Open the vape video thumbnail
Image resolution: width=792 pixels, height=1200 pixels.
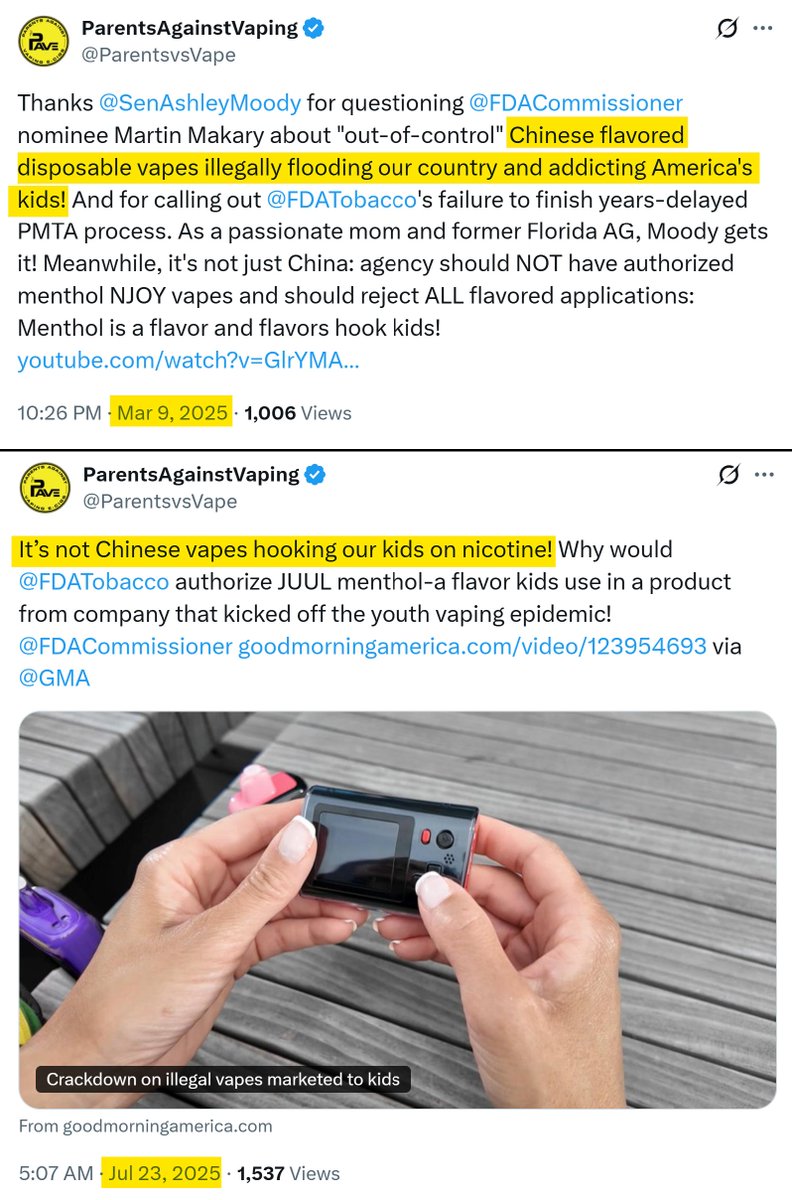coord(397,907)
